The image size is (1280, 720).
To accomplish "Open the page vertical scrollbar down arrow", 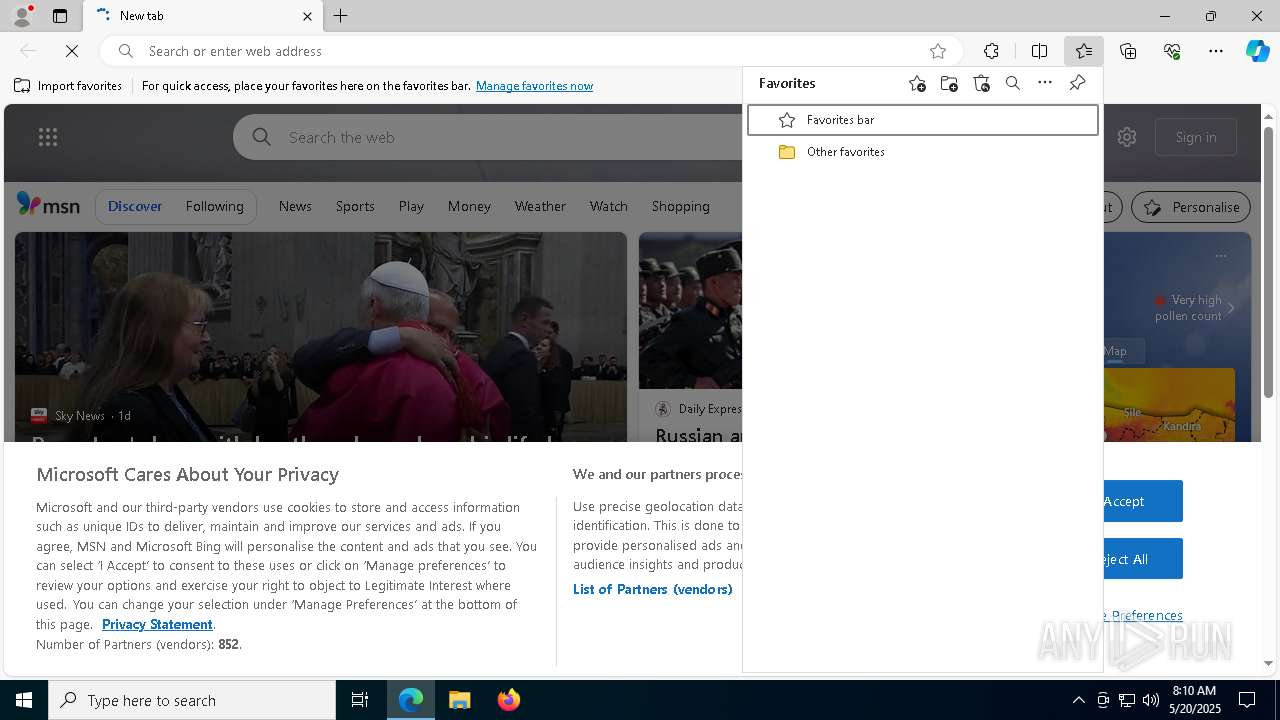I will click(1269, 662).
